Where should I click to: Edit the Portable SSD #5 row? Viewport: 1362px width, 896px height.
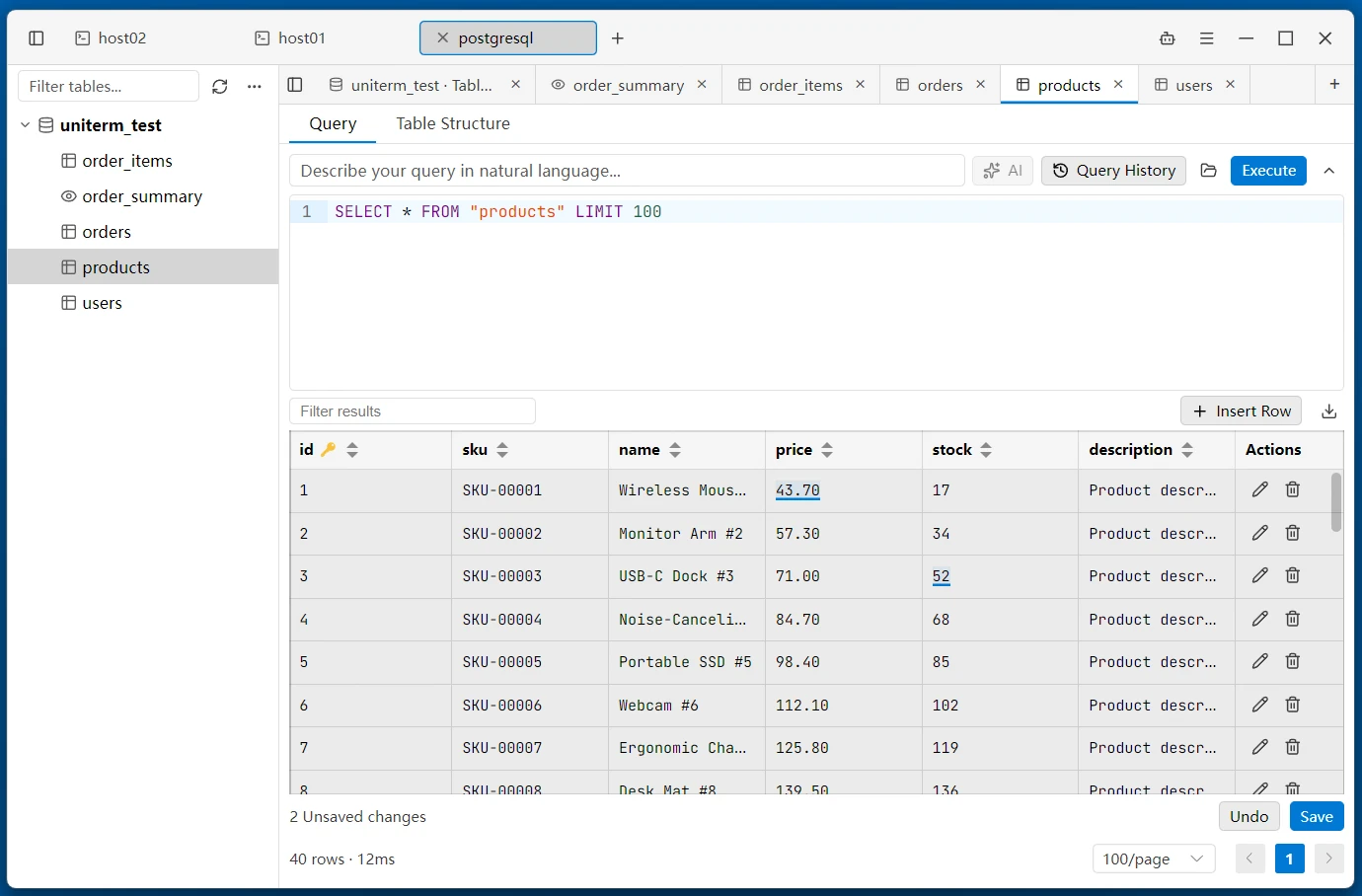click(1260, 661)
